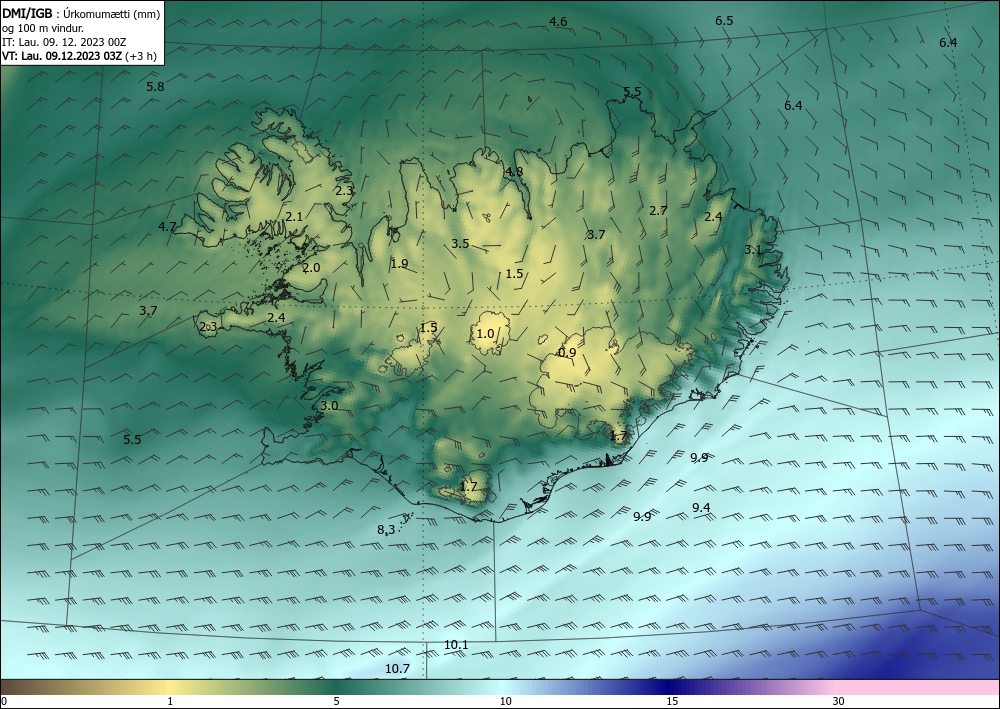
Task: Click the pink end of the color bar
Action: tap(918, 687)
